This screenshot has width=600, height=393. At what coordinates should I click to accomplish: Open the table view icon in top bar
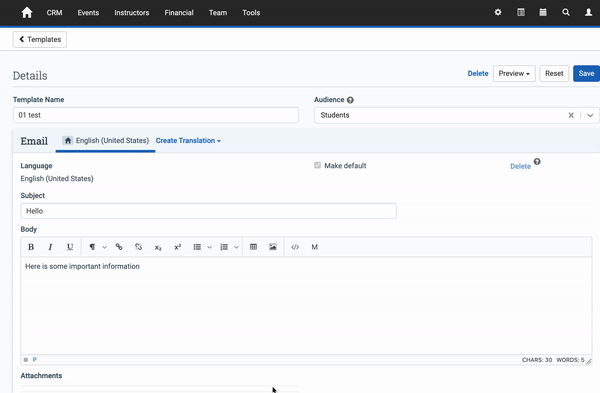[521, 12]
